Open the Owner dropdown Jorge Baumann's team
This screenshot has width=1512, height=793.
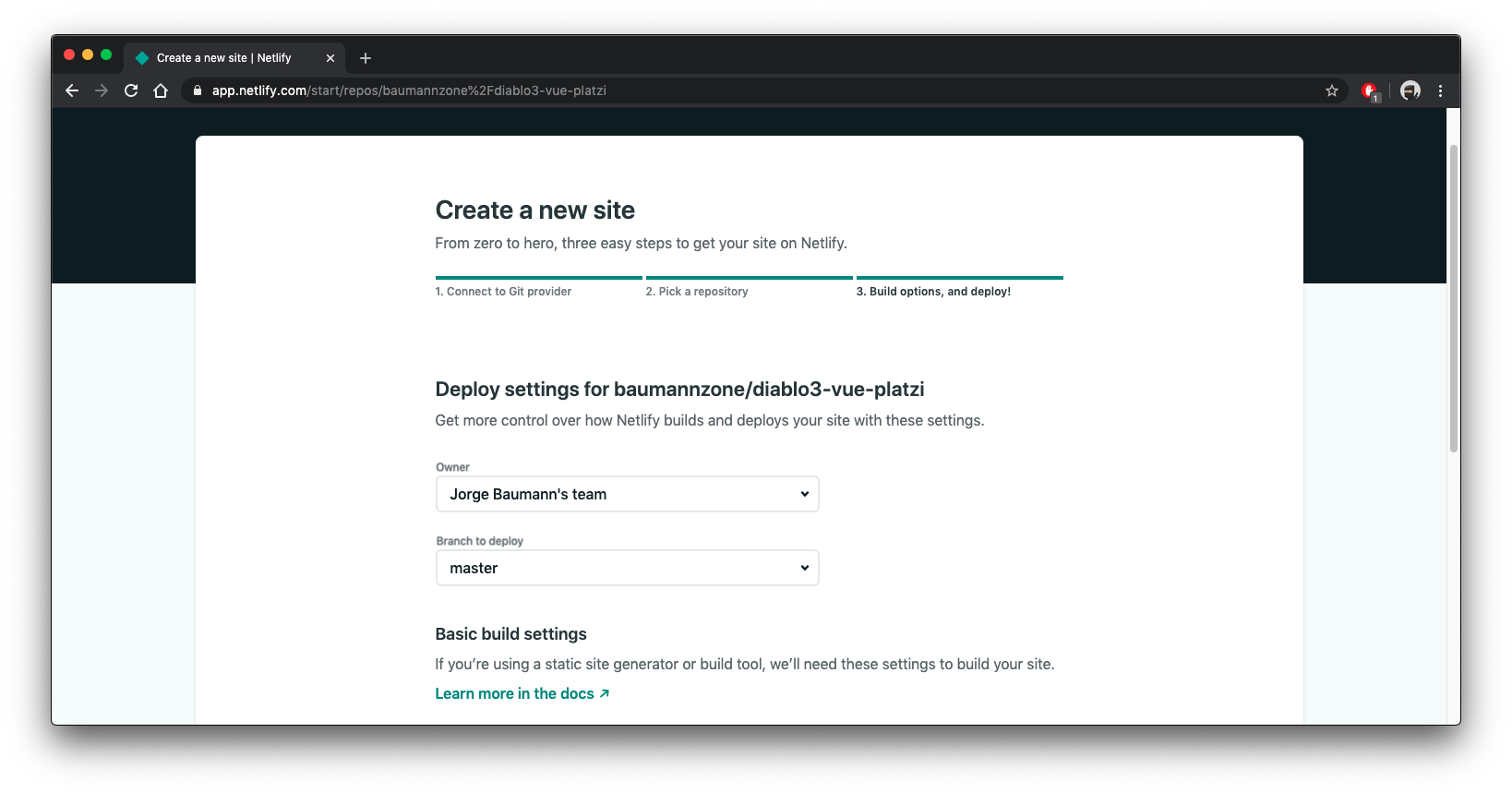pos(628,494)
